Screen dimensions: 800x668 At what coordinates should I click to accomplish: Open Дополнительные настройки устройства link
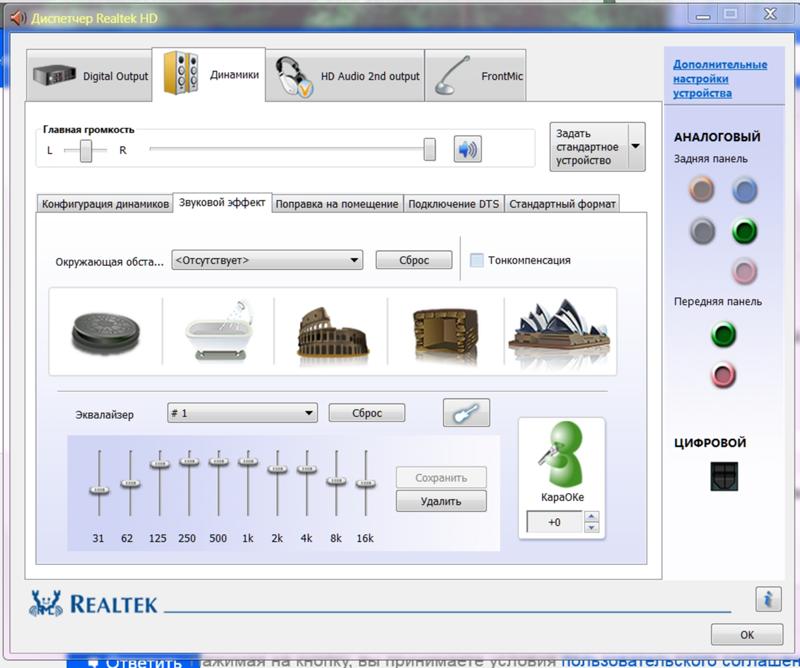point(720,79)
